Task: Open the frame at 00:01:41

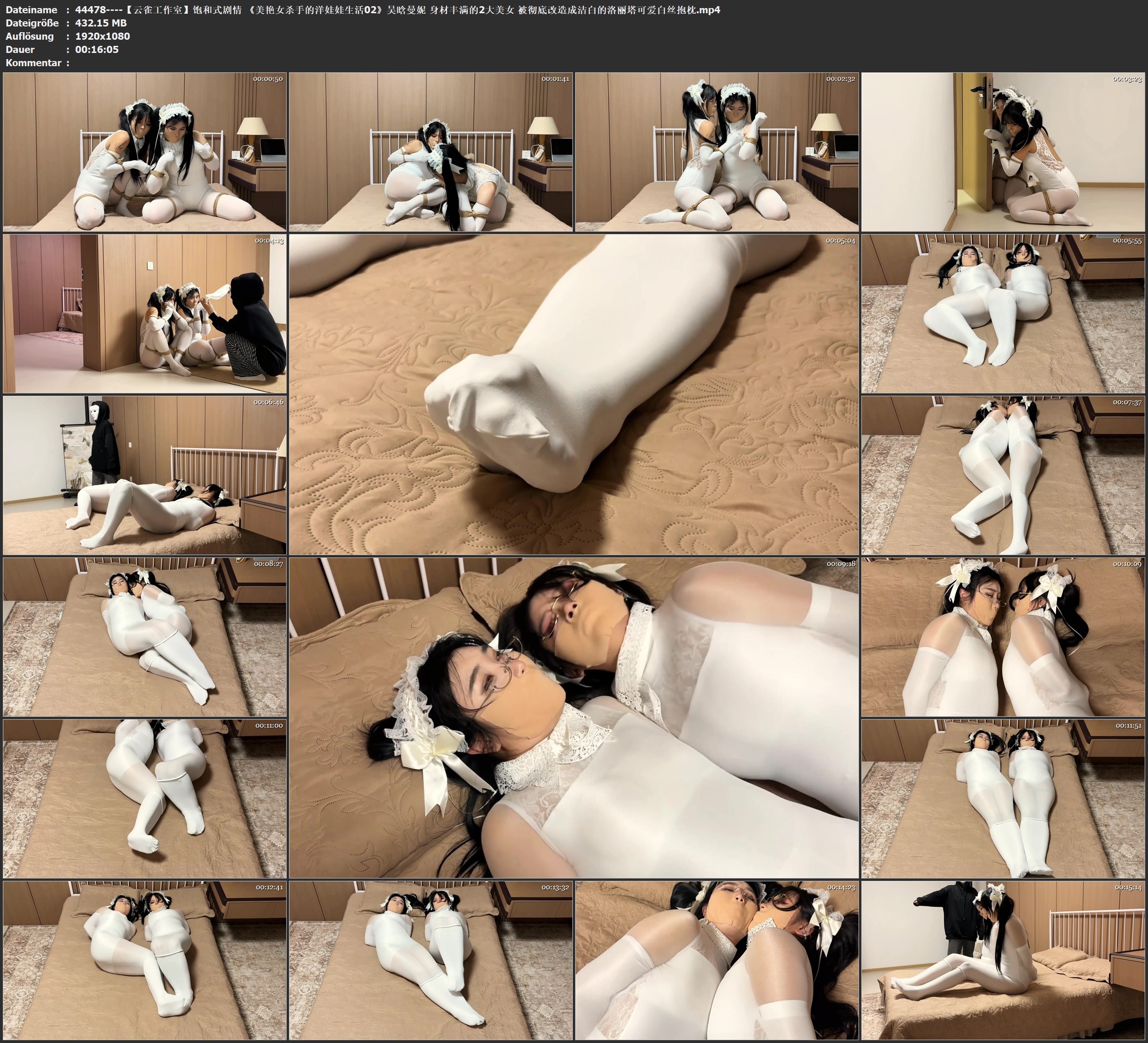Action: (430, 151)
